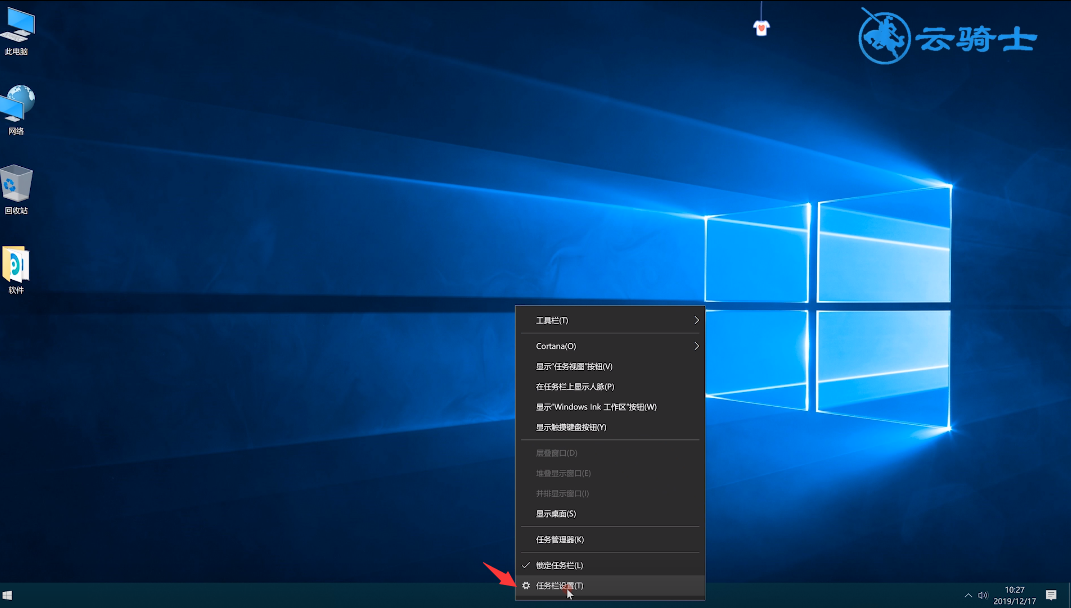The image size is (1071, 608).
Task: Open the Action Center notification icon
Action: point(1051,595)
